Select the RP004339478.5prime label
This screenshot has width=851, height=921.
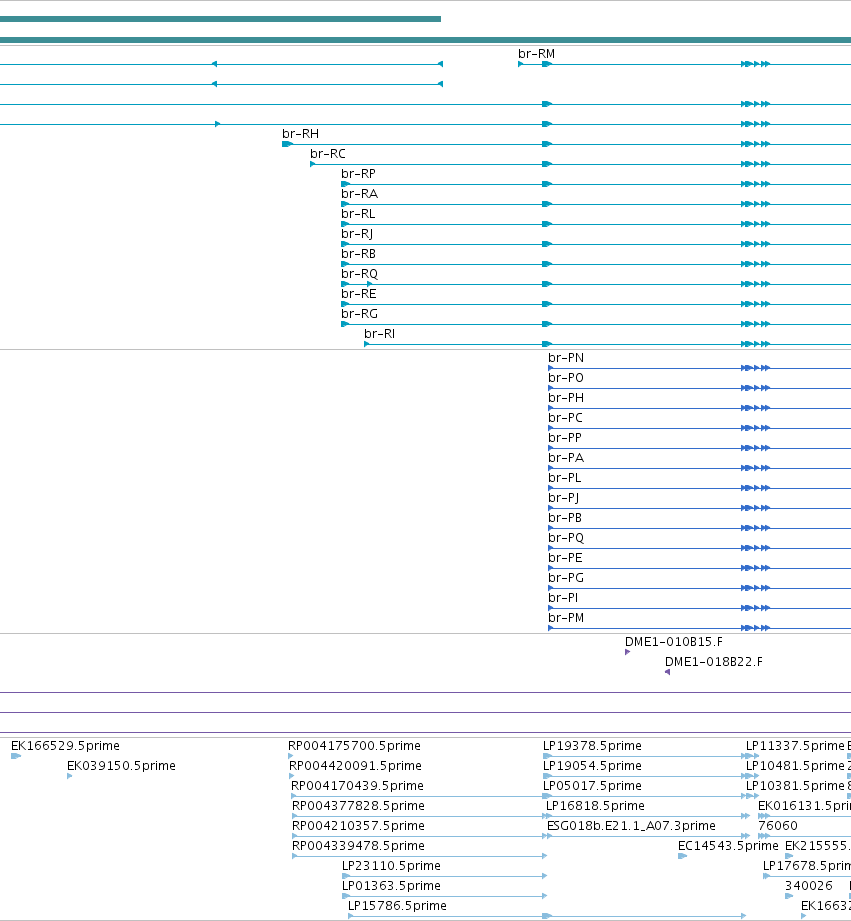point(358,845)
